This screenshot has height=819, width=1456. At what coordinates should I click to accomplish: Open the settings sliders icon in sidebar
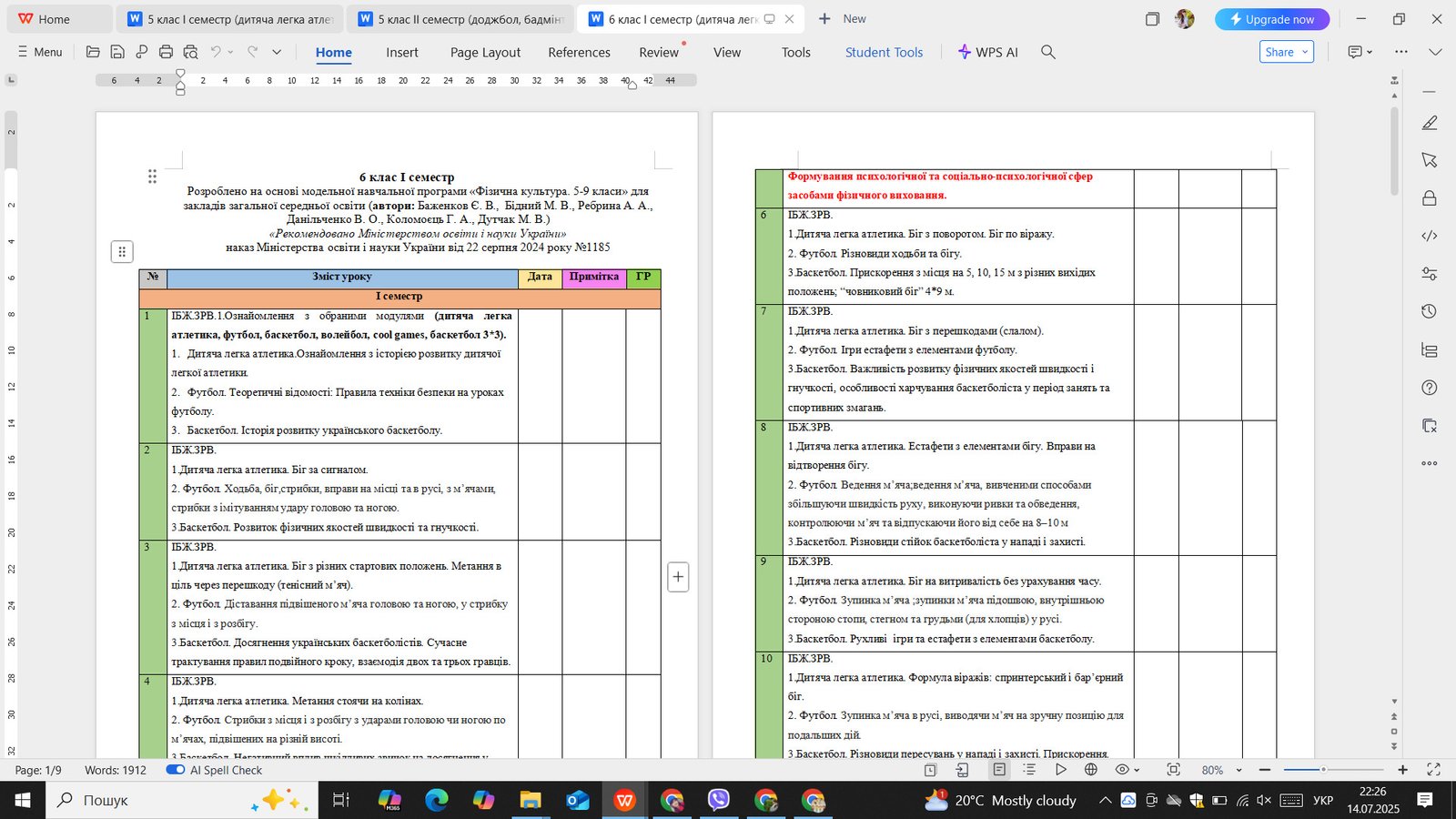tap(1430, 274)
